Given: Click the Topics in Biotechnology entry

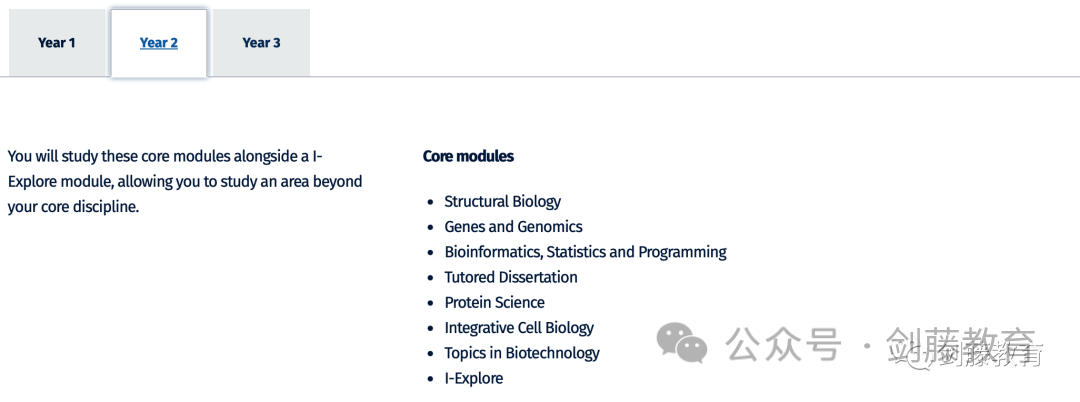Looking at the screenshot, I should (x=522, y=353).
